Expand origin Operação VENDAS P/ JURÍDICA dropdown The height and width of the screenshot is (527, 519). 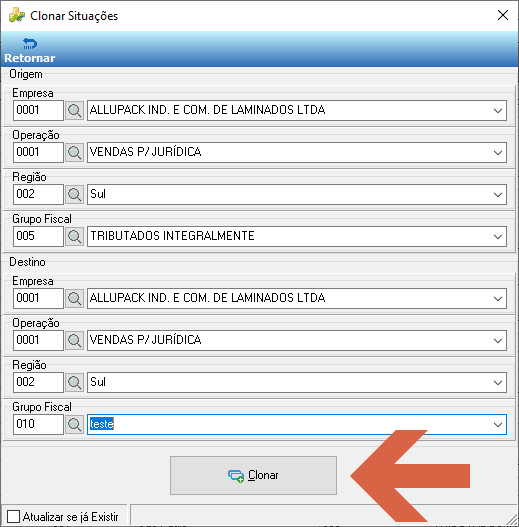[x=498, y=152]
